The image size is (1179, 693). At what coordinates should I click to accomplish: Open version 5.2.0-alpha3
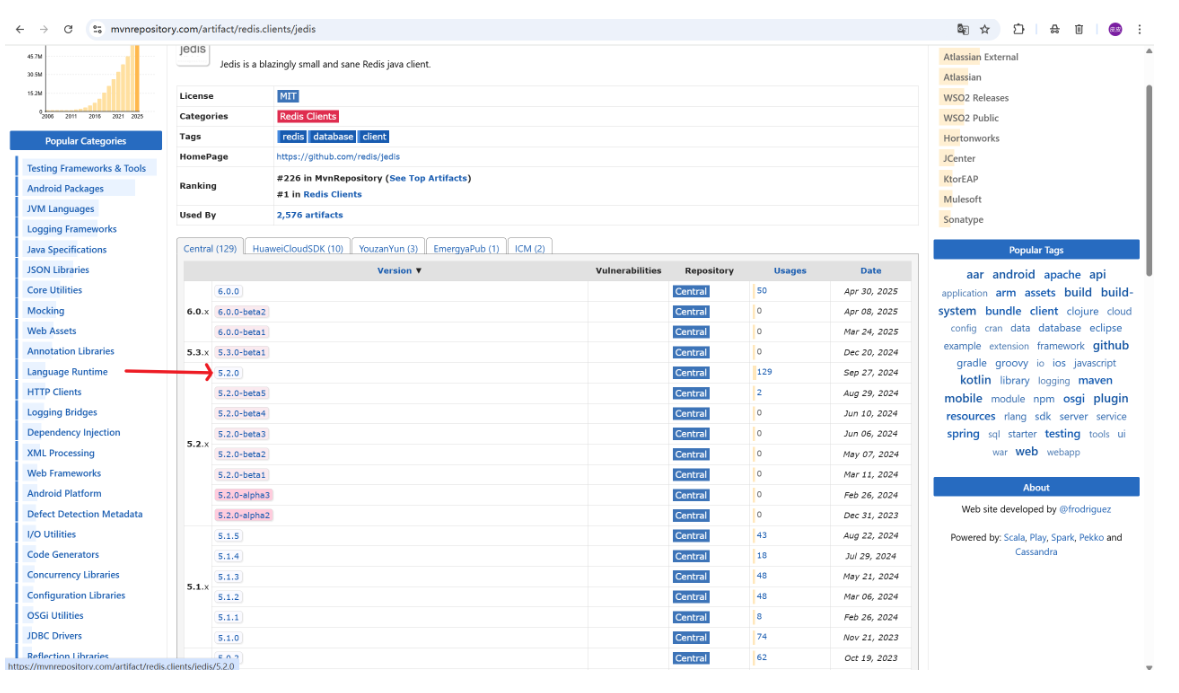(x=244, y=495)
